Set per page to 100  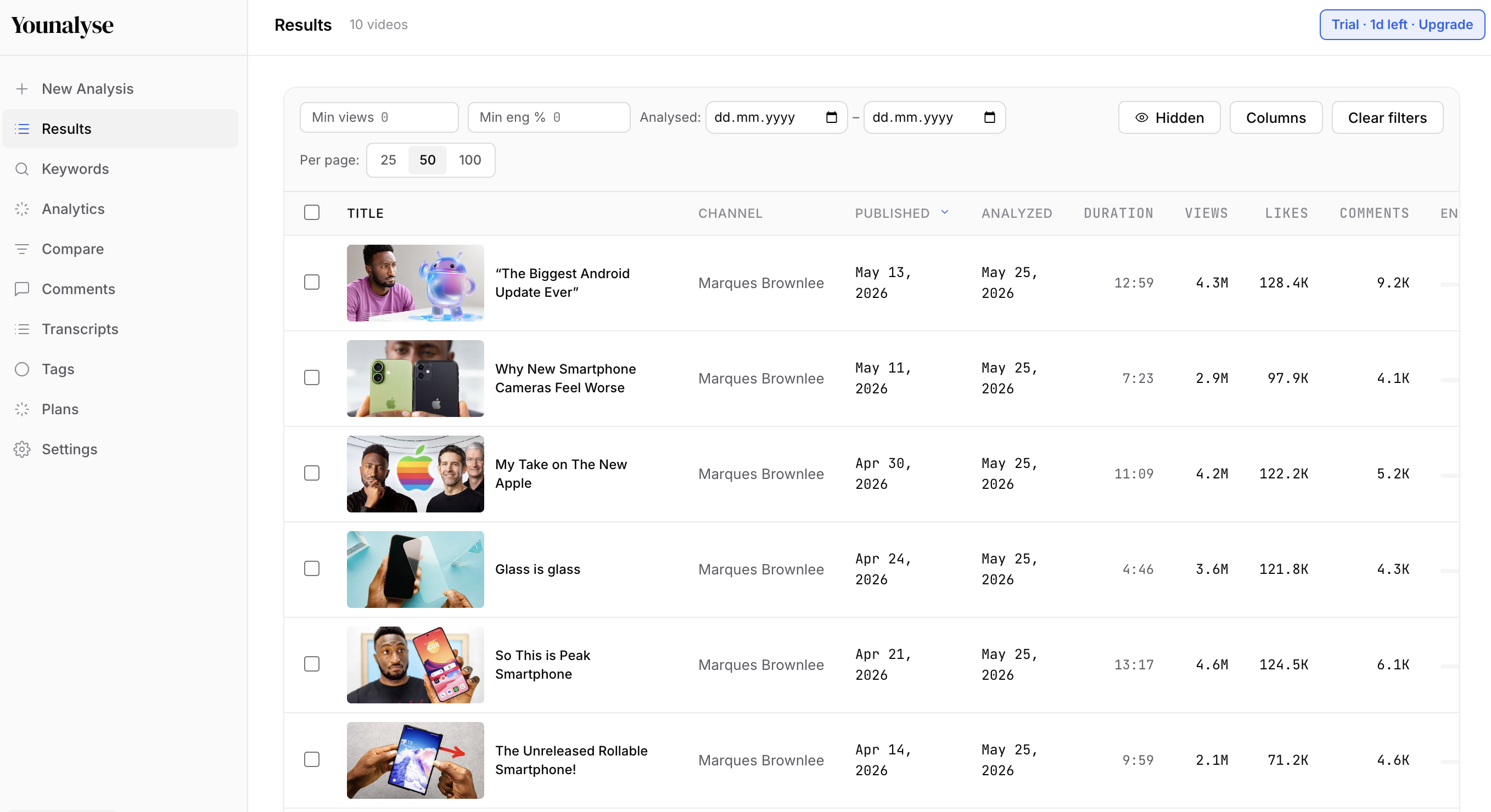[x=469, y=160]
